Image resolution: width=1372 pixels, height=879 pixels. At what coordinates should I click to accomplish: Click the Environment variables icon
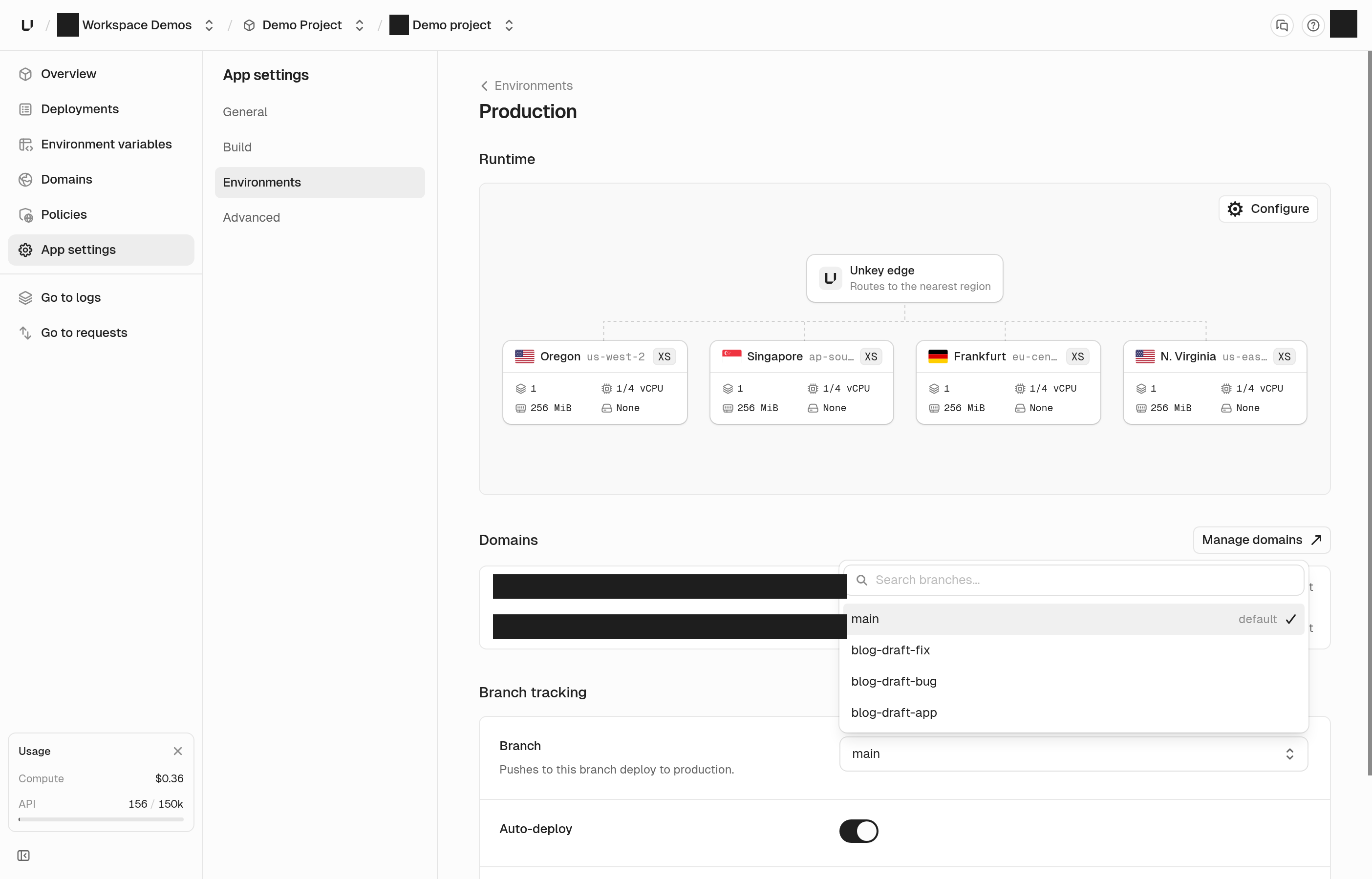click(25, 145)
